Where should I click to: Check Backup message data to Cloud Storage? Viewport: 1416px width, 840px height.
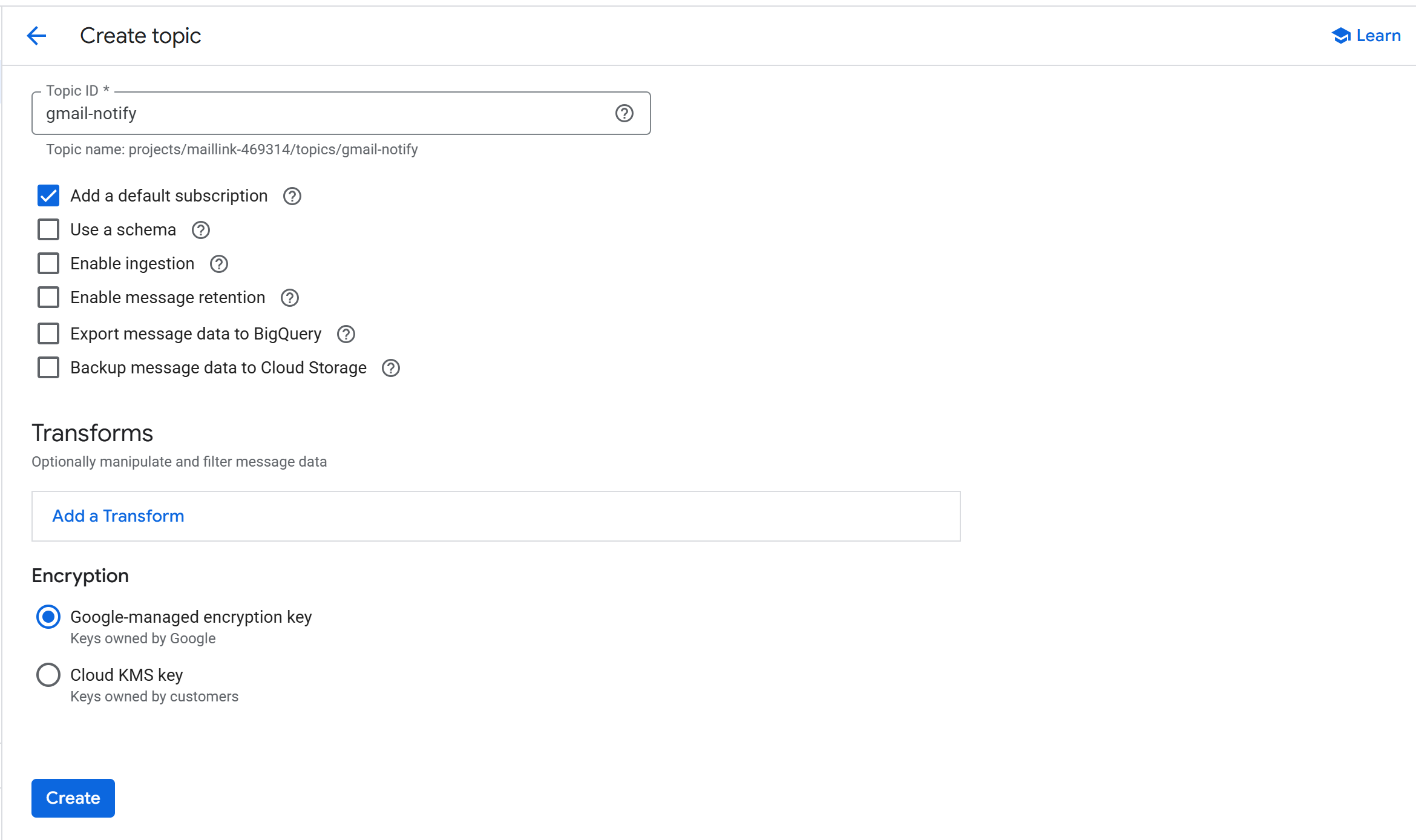click(x=48, y=368)
